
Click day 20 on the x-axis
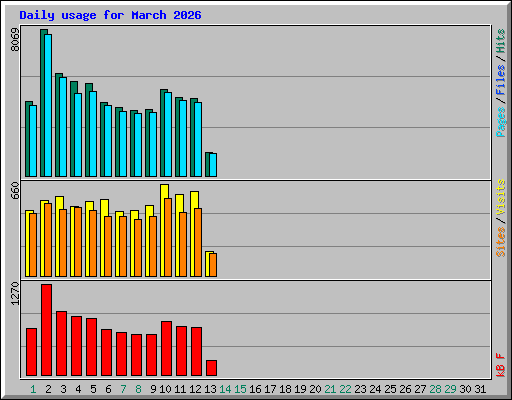point(315,389)
